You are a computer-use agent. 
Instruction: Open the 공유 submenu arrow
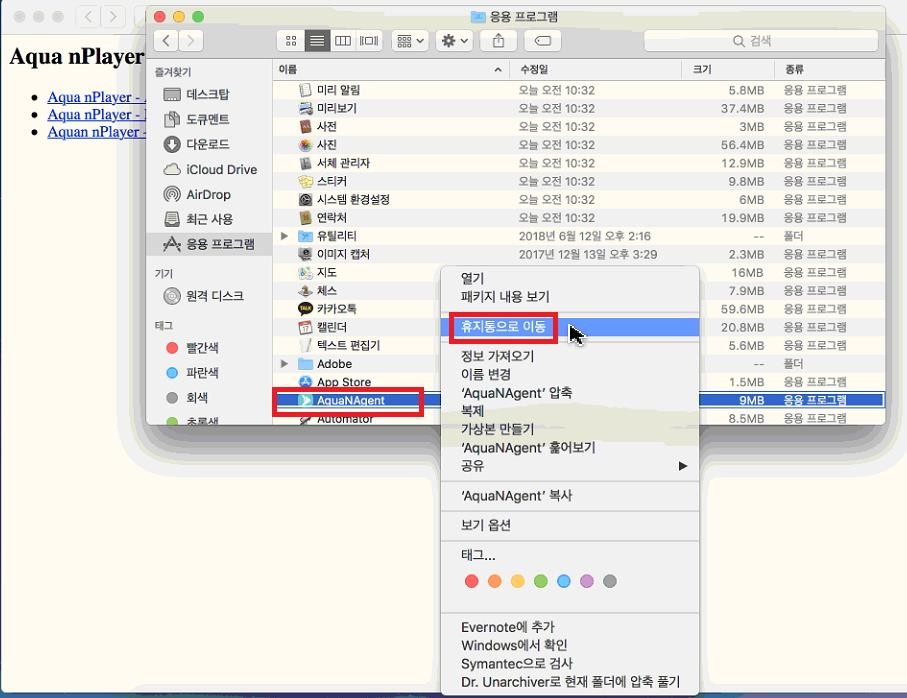pyautogui.click(x=683, y=466)
